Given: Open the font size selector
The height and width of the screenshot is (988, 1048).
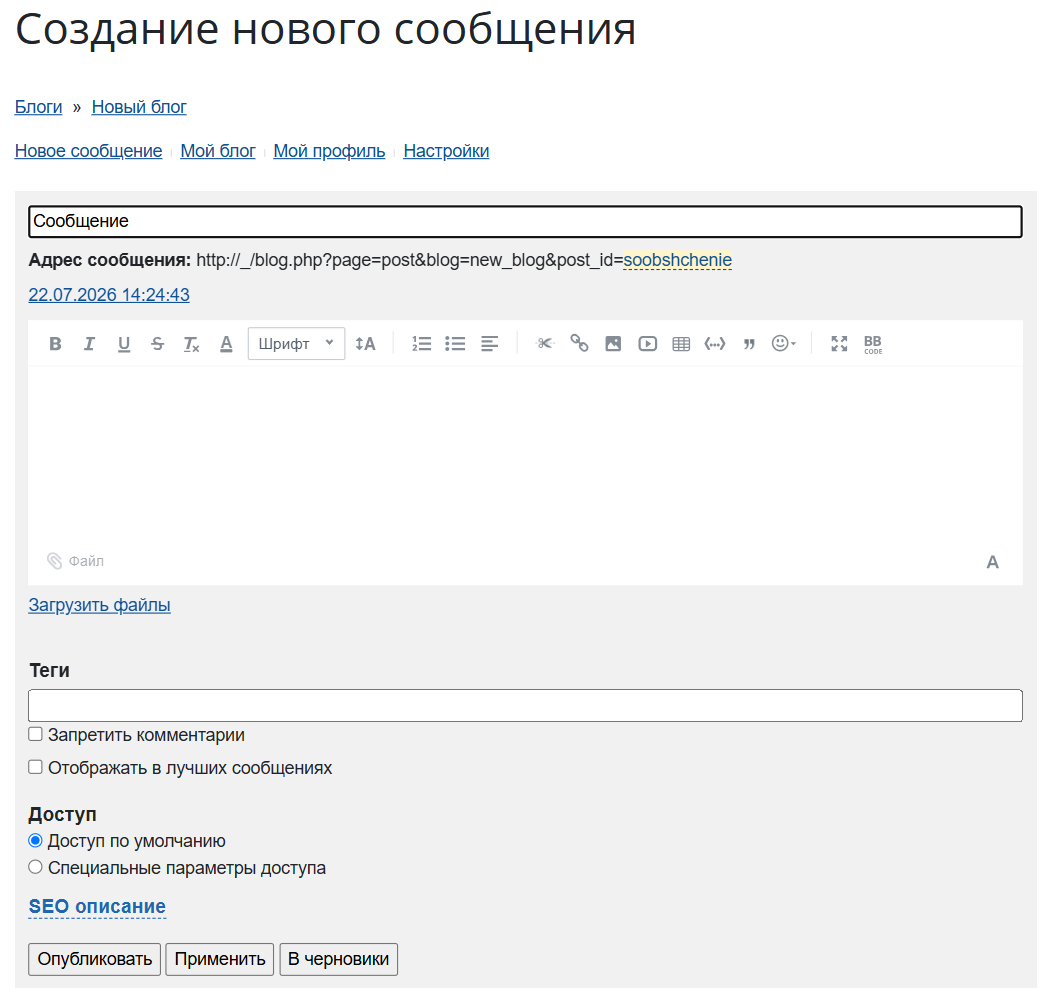Looking at the screenshot, I should coord(366,344).
